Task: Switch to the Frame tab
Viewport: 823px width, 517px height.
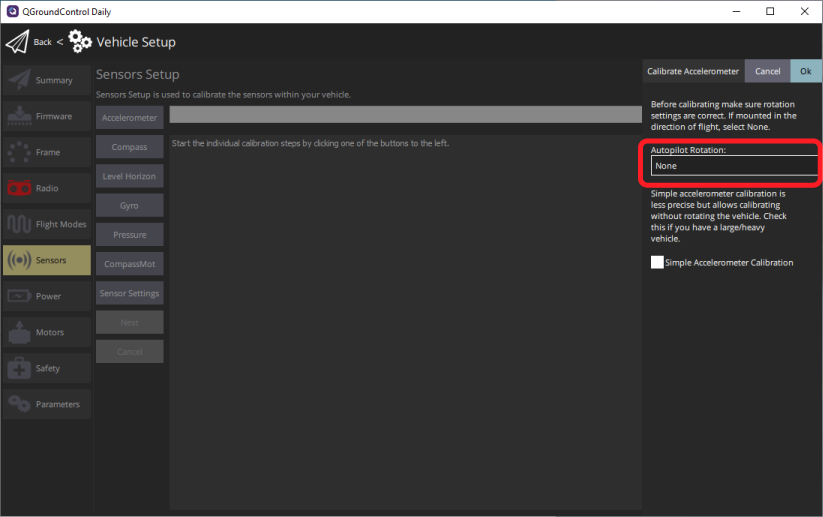Action: [47, 152]
